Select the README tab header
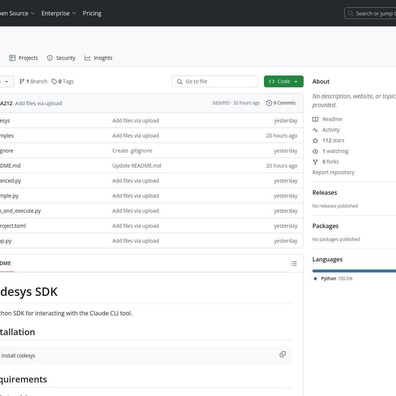Image resolution: width=396 pixels, height=396 pixels. tap(6, 263)
